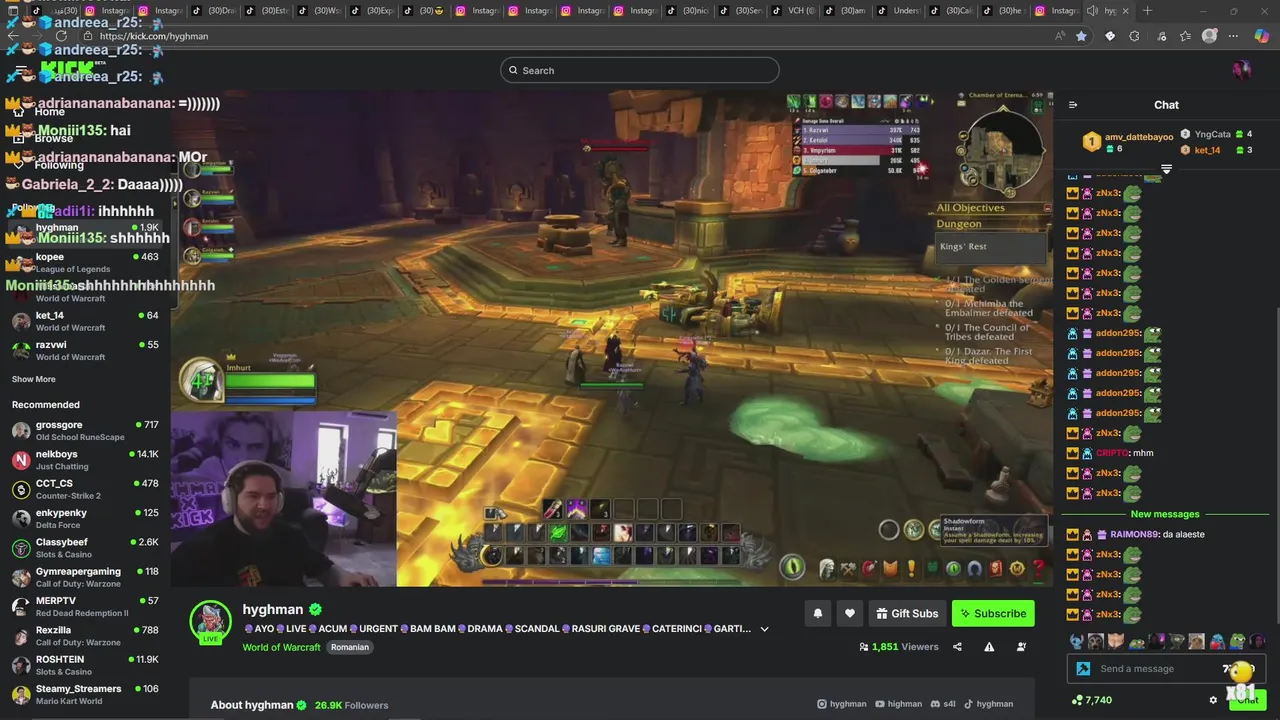Screen dimensions: 1280x720
Task: Select the Stitch emote in the emote row
Action: [1076, 642]
